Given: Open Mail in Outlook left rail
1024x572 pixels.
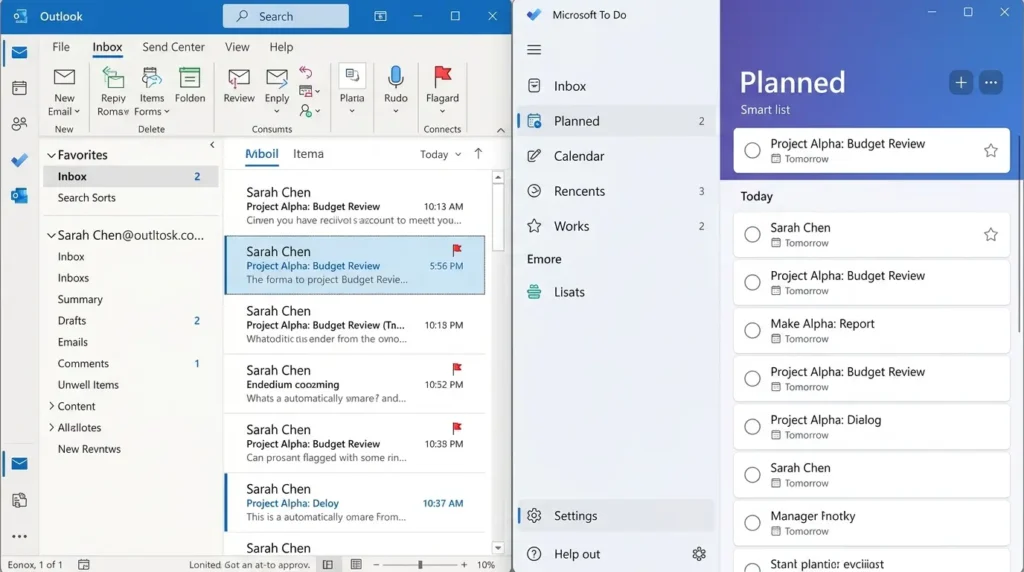Looking at the screenshot, I should [20, 52].
